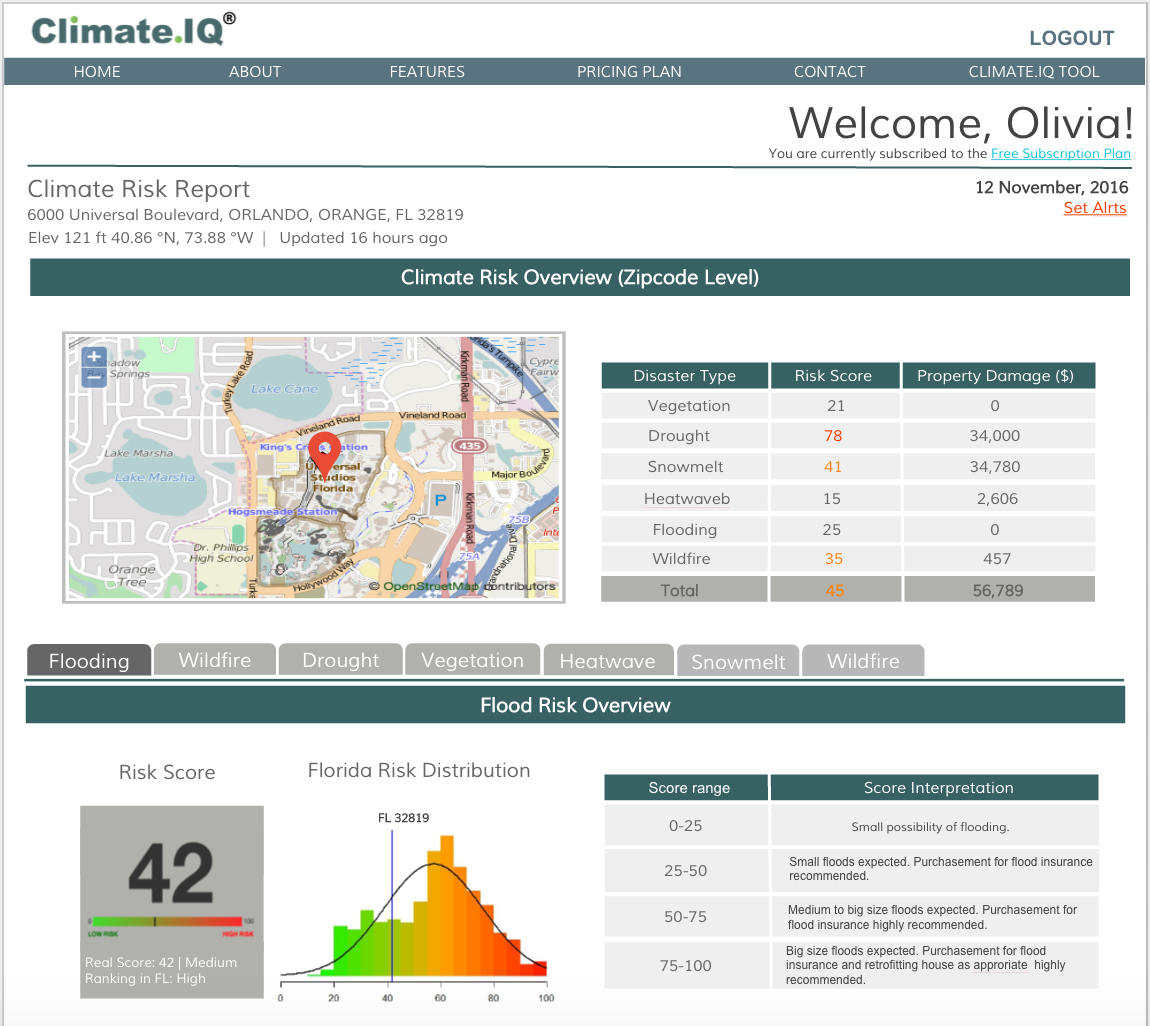Image resolution: width=1150 pixels, height=1026 pixels.
Task: Switch to the Flooding tab
Action: (x=89, y=661)
